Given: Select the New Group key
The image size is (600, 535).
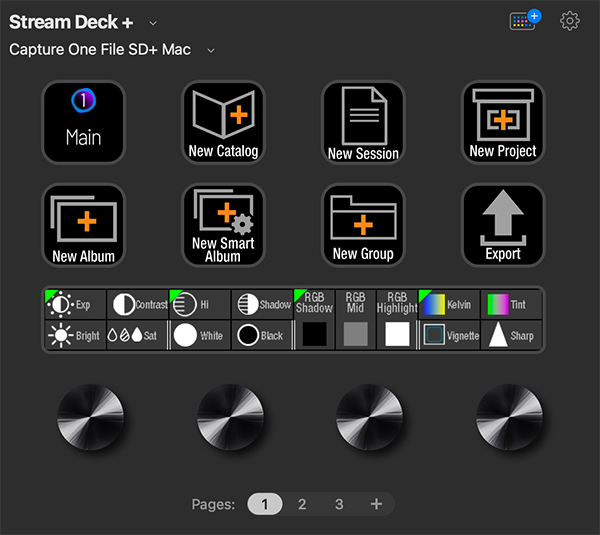Looking at the screenshot, I should (x=363, y=225).
